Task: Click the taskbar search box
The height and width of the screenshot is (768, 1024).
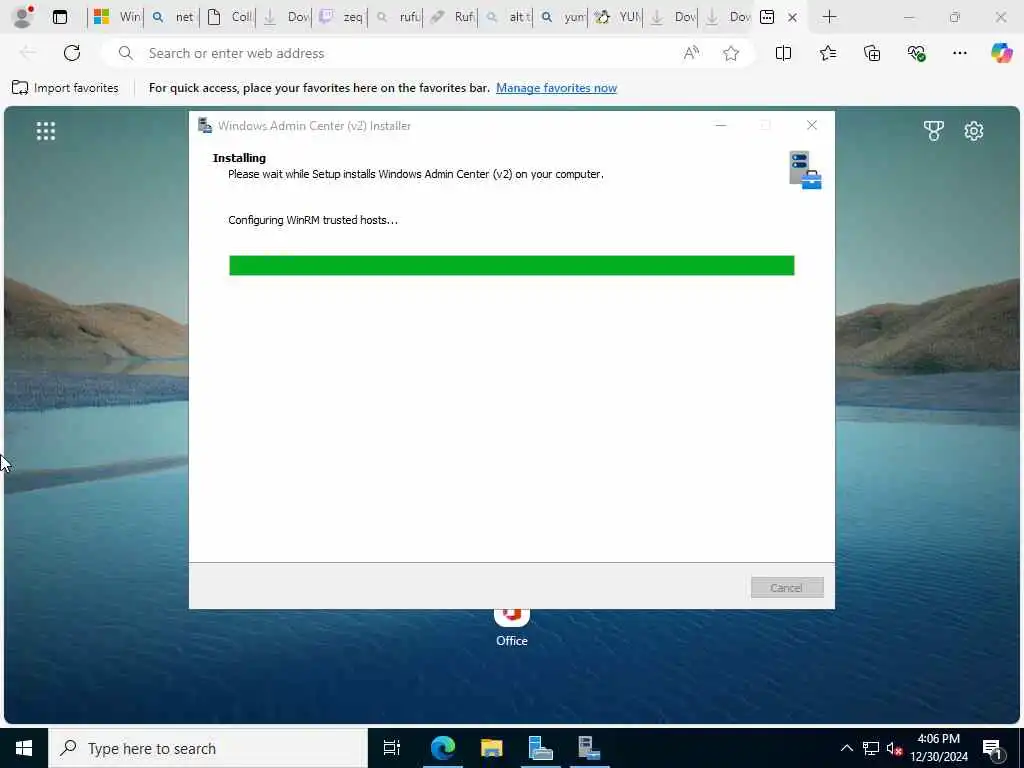Action: coord(208,748)
